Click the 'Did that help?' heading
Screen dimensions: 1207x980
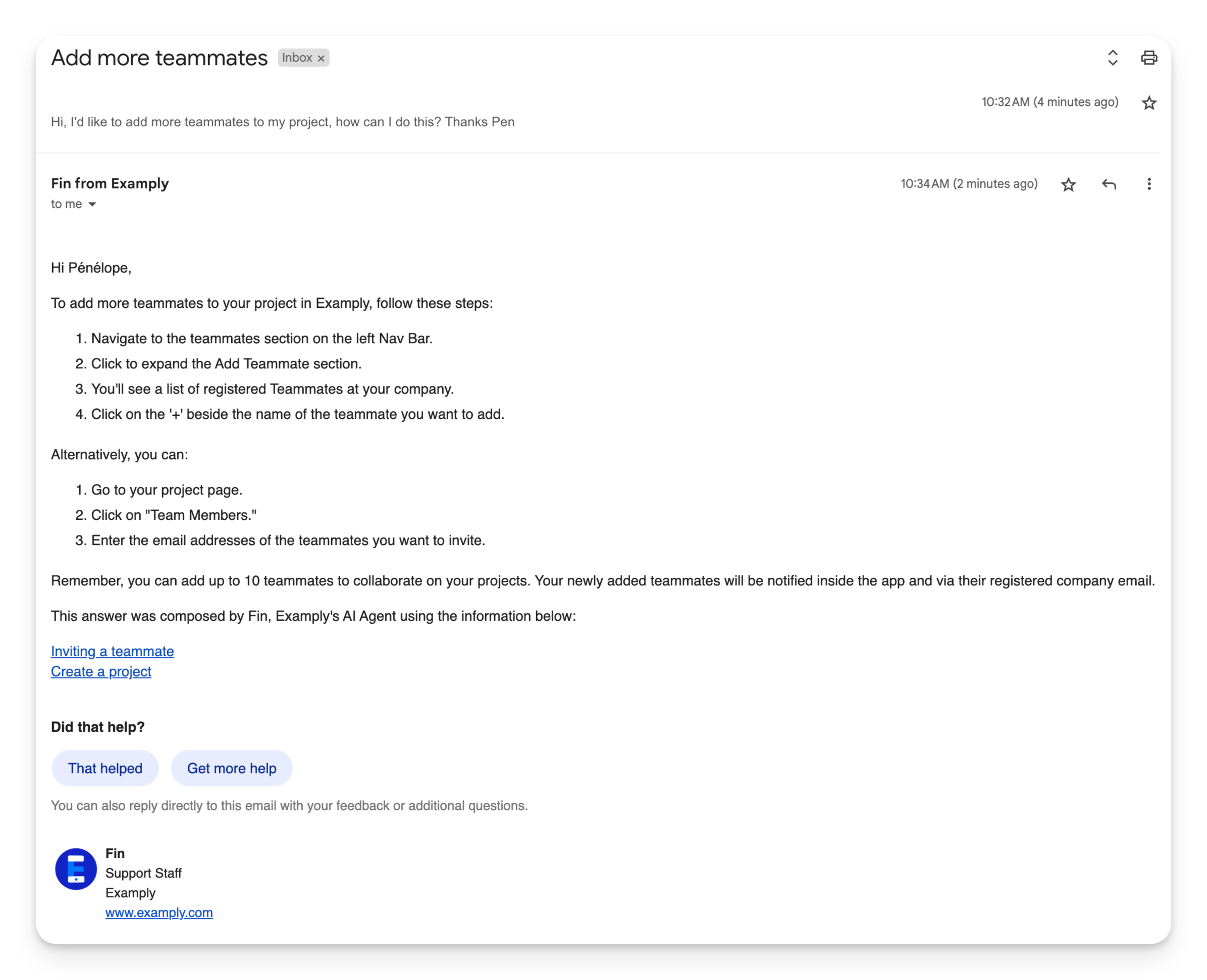pos(98,727)
